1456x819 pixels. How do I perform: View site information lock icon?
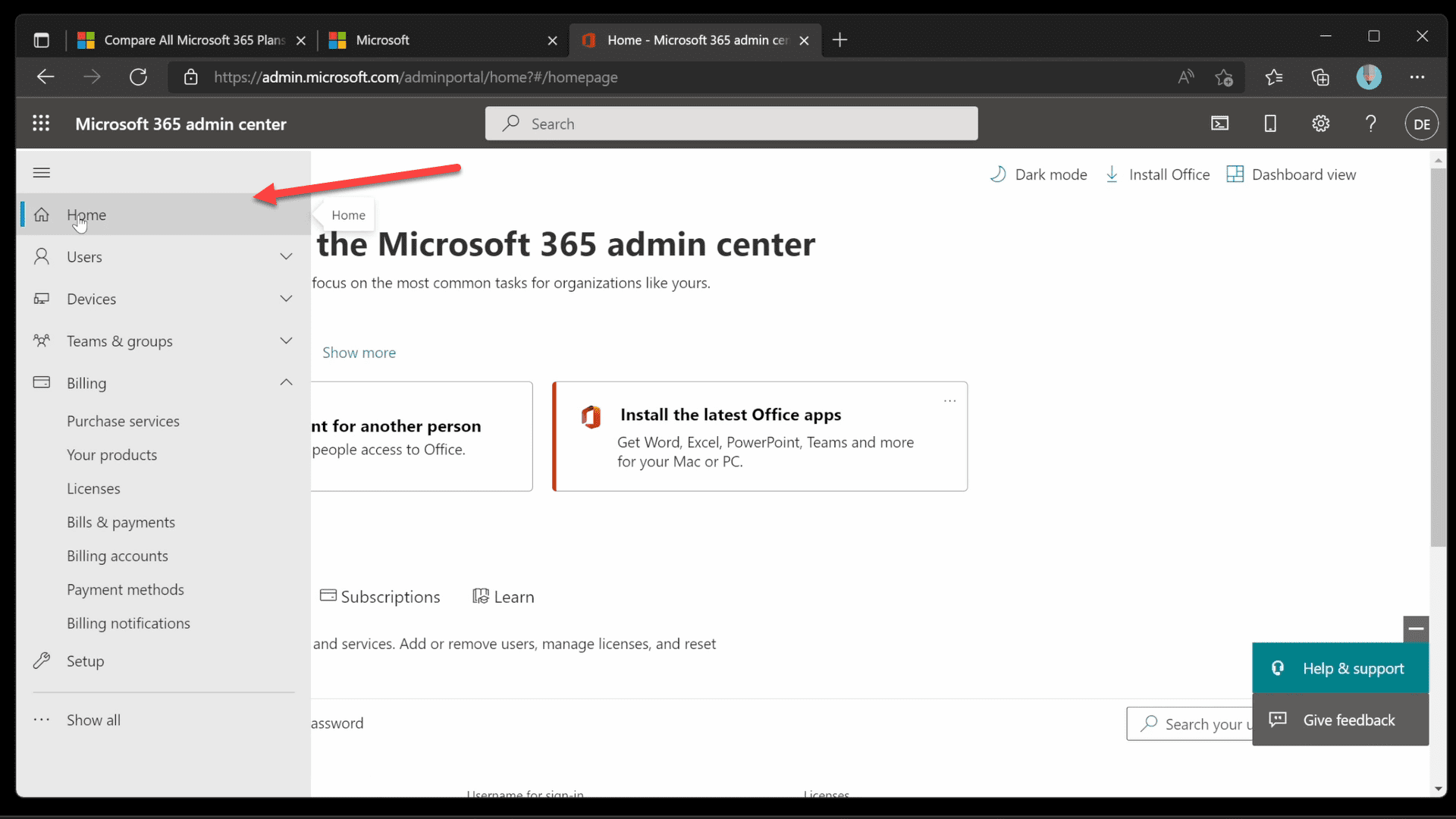pos(191,77)
